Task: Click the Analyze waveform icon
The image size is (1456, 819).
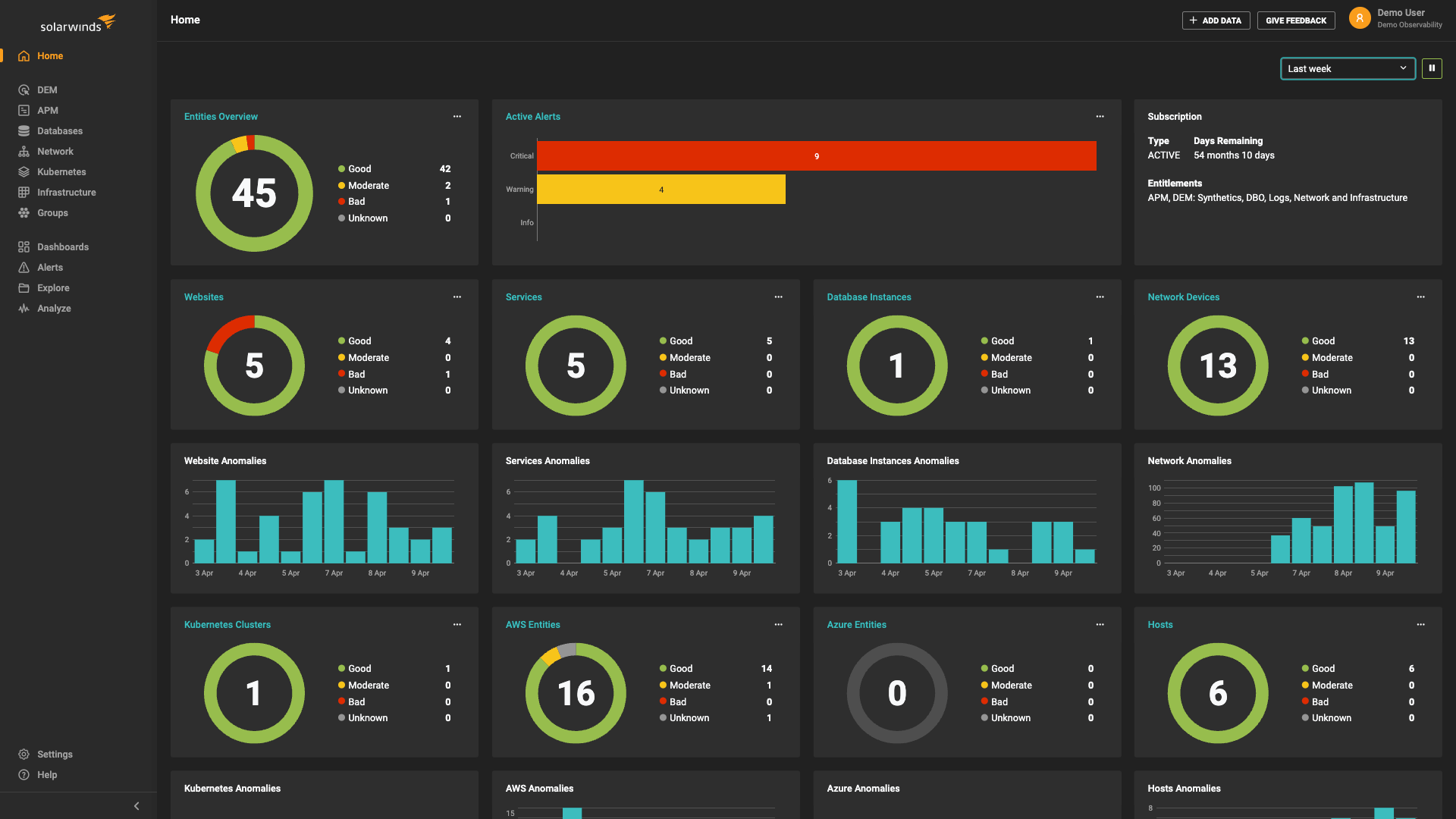Action: pos(24,309)
